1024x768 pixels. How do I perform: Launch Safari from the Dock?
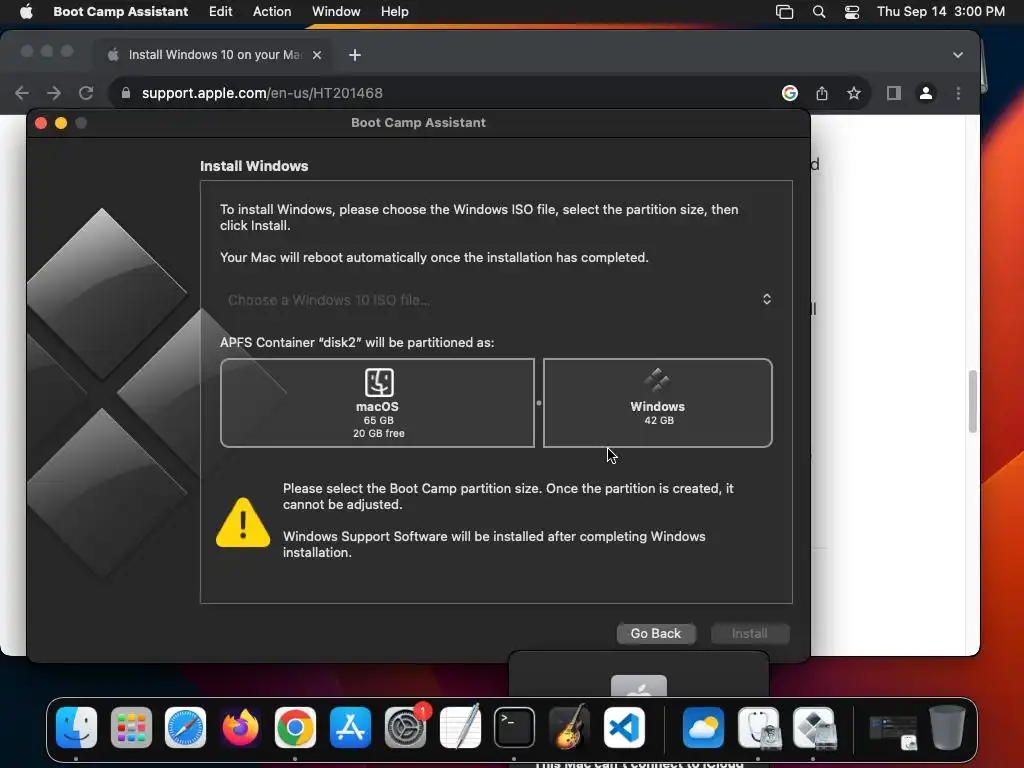185,728
